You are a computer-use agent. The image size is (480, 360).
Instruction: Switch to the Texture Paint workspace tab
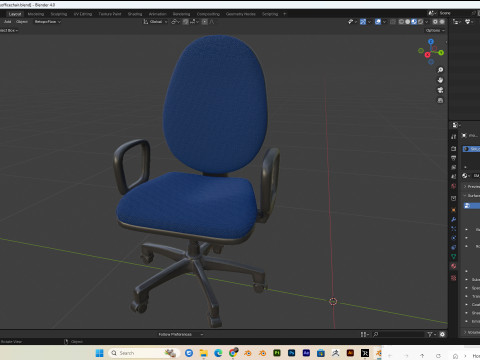tap(110, 14)
